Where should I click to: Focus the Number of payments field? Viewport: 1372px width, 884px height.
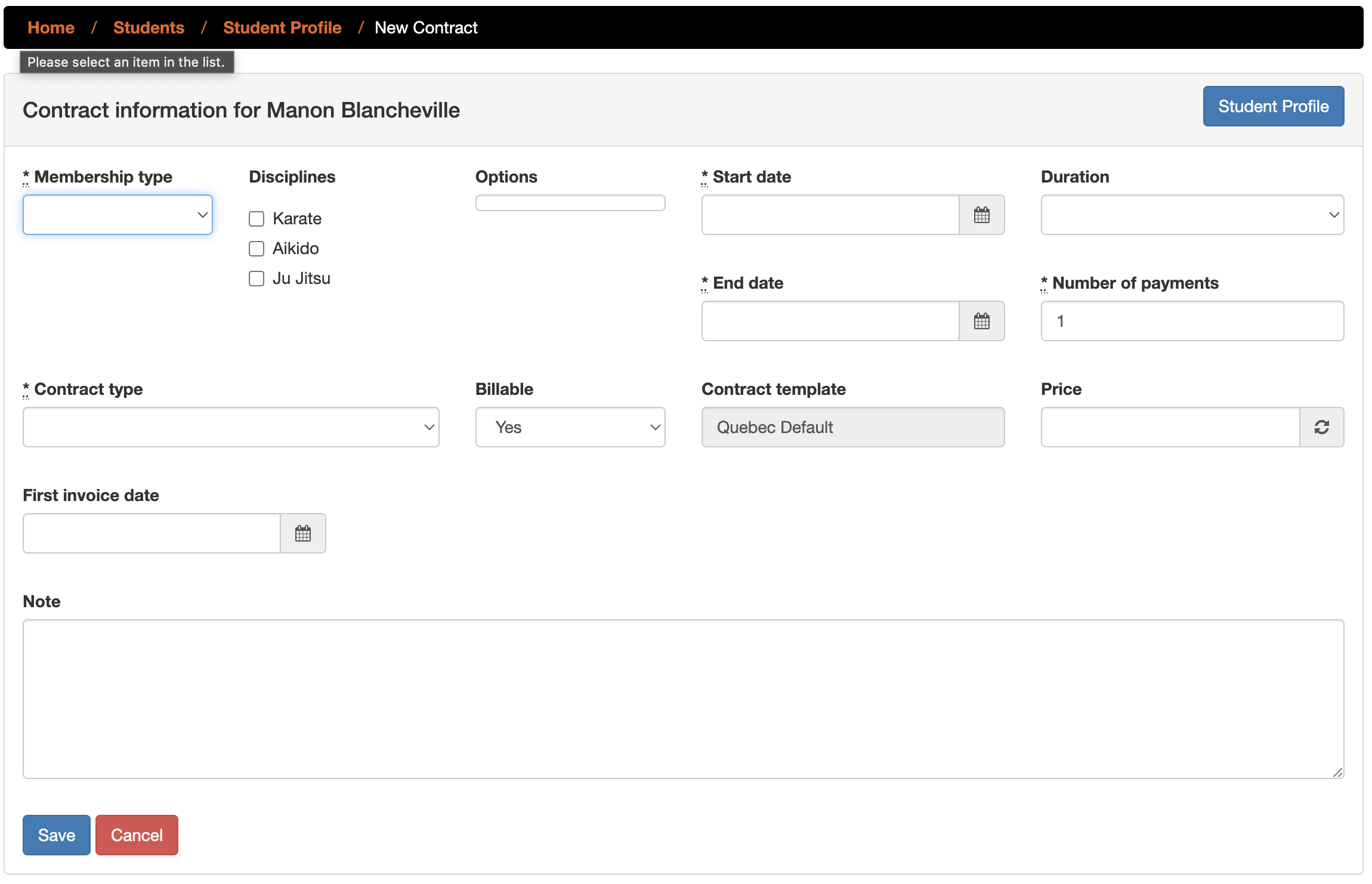tap(1192, 321)
